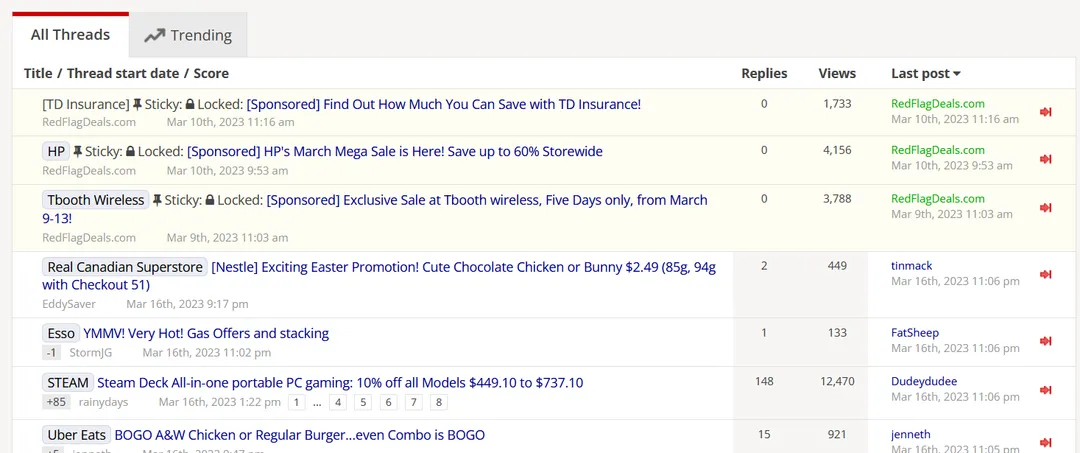This screenshot has width=1080, height=453.
Task: Go to last post of Uber Eats thread
Action: tap(1046, 442)
